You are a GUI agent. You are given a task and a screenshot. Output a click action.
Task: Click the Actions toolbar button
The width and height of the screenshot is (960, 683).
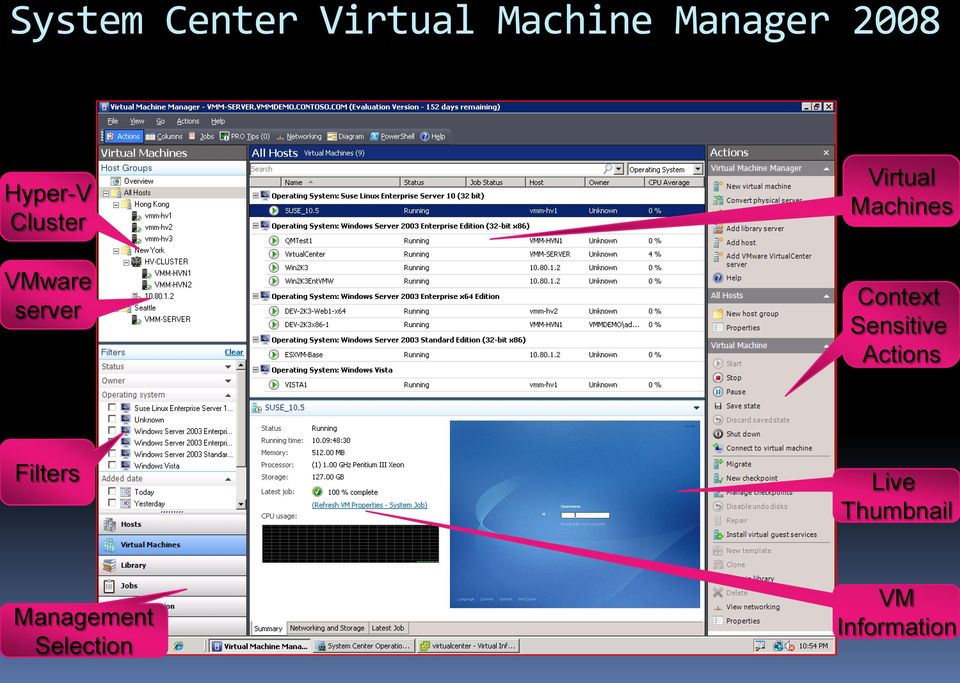click(123, 136)
